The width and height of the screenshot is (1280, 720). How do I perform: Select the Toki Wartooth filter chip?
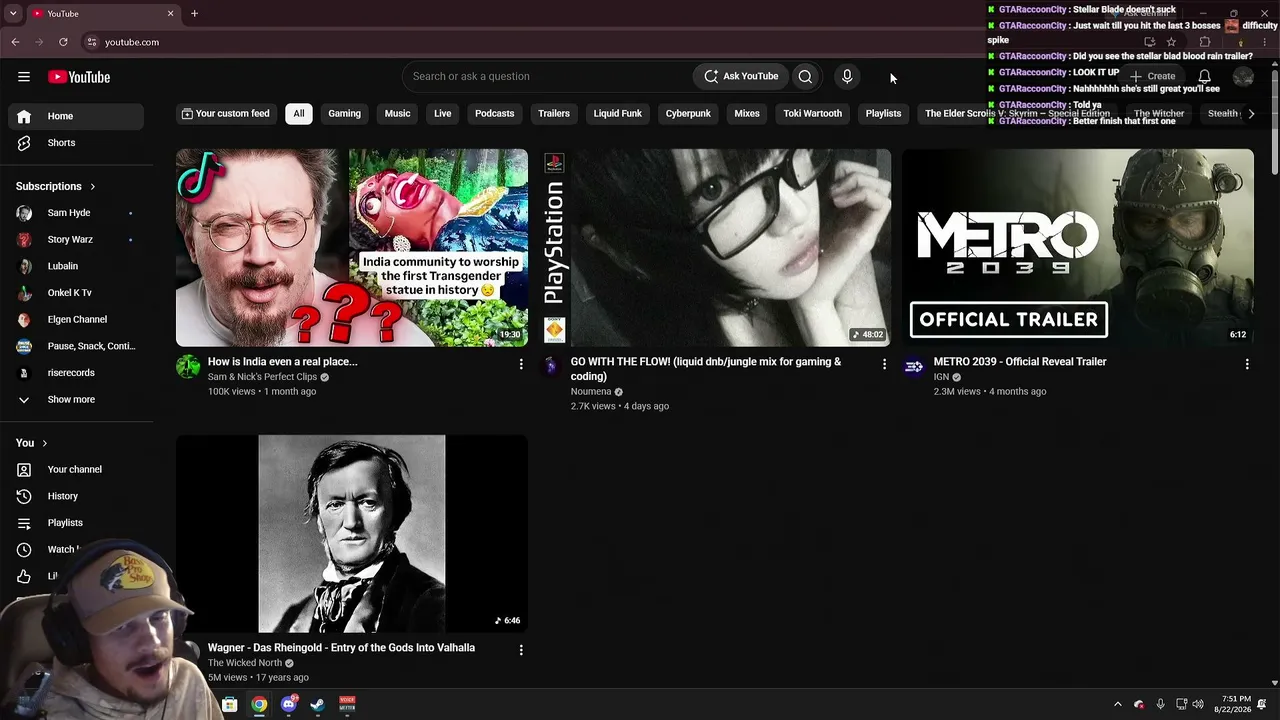(813, 114)
